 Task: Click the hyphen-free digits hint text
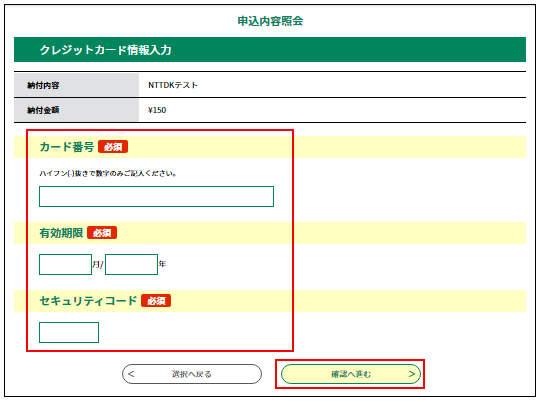pos(108,173)
